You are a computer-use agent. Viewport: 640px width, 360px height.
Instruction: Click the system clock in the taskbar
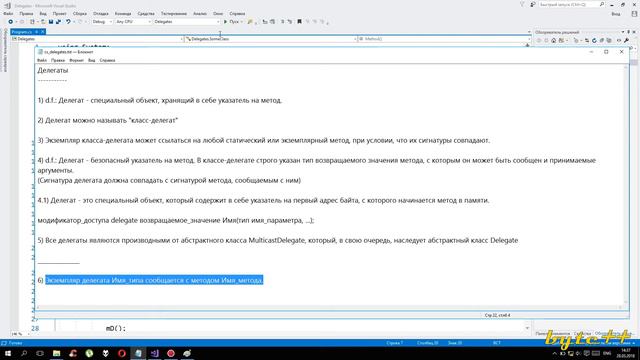(x=625, y=353)
